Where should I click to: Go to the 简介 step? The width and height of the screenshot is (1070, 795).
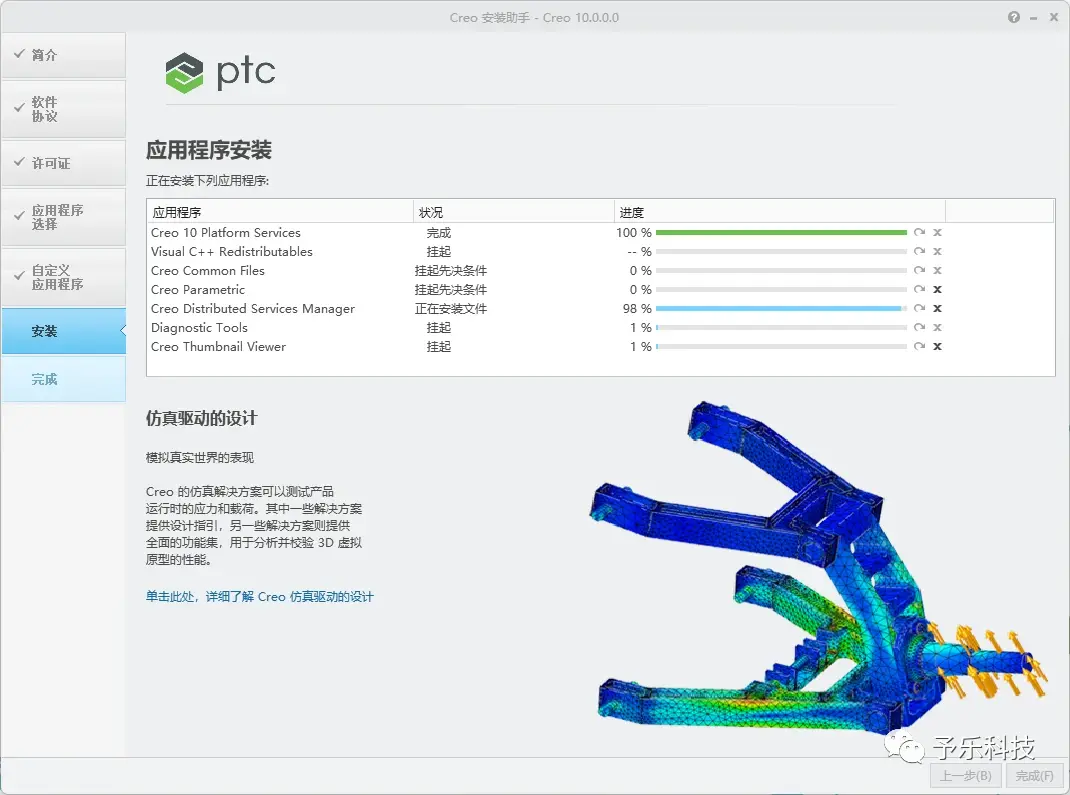pos(63,55)
